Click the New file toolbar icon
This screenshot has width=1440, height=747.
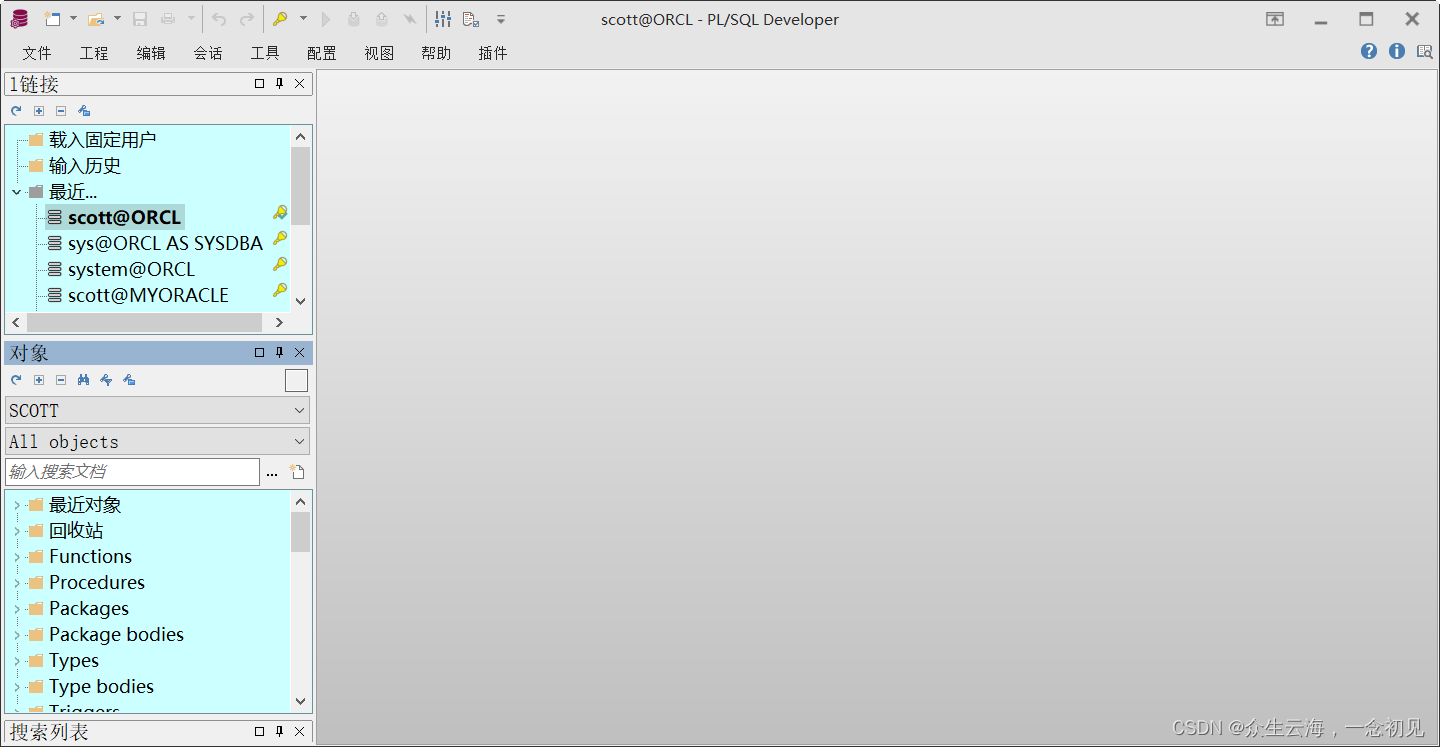[x=52, y=19]
